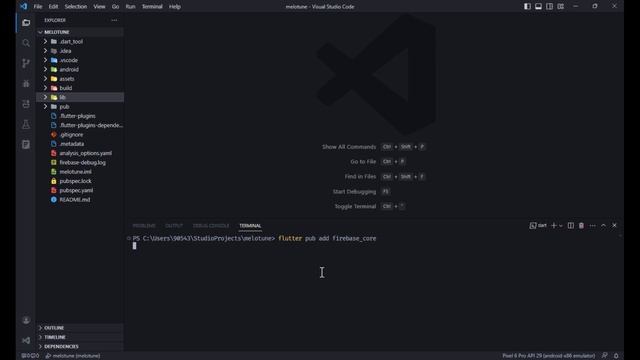The image size is (640, 360).
Task: Open the View menu
Action: tap(99, 7)
